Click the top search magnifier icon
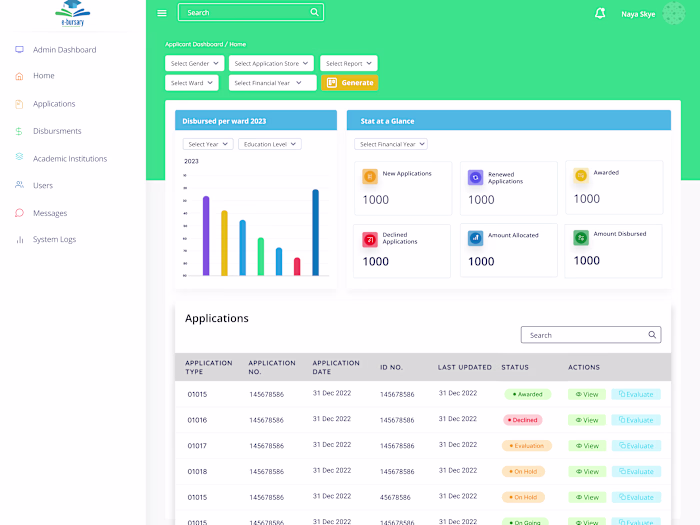This screenshot has width=700, height=525. [x=314, y=12]
